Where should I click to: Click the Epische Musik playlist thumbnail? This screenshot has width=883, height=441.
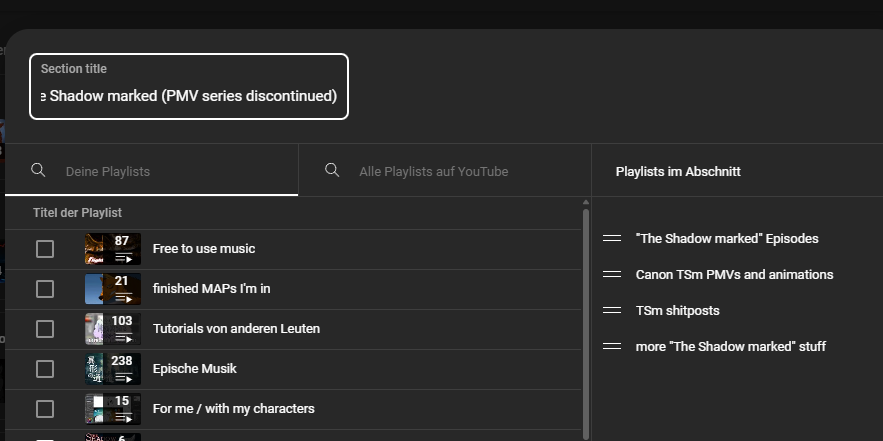click(112, 369)
